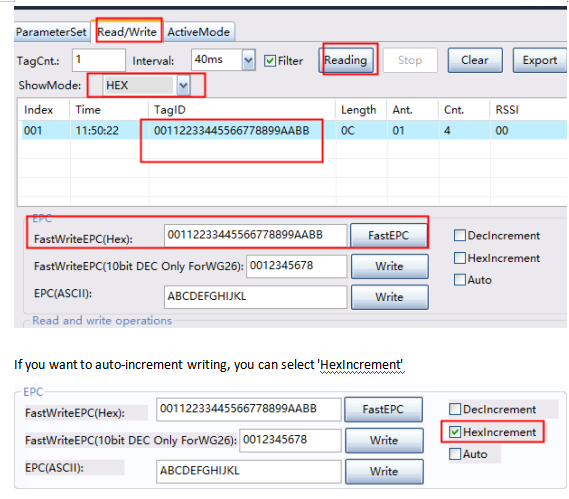Viewport: 569px width, 499px height.
Task: Select the ActiveMode tab
Action: [x=198, y=32]
